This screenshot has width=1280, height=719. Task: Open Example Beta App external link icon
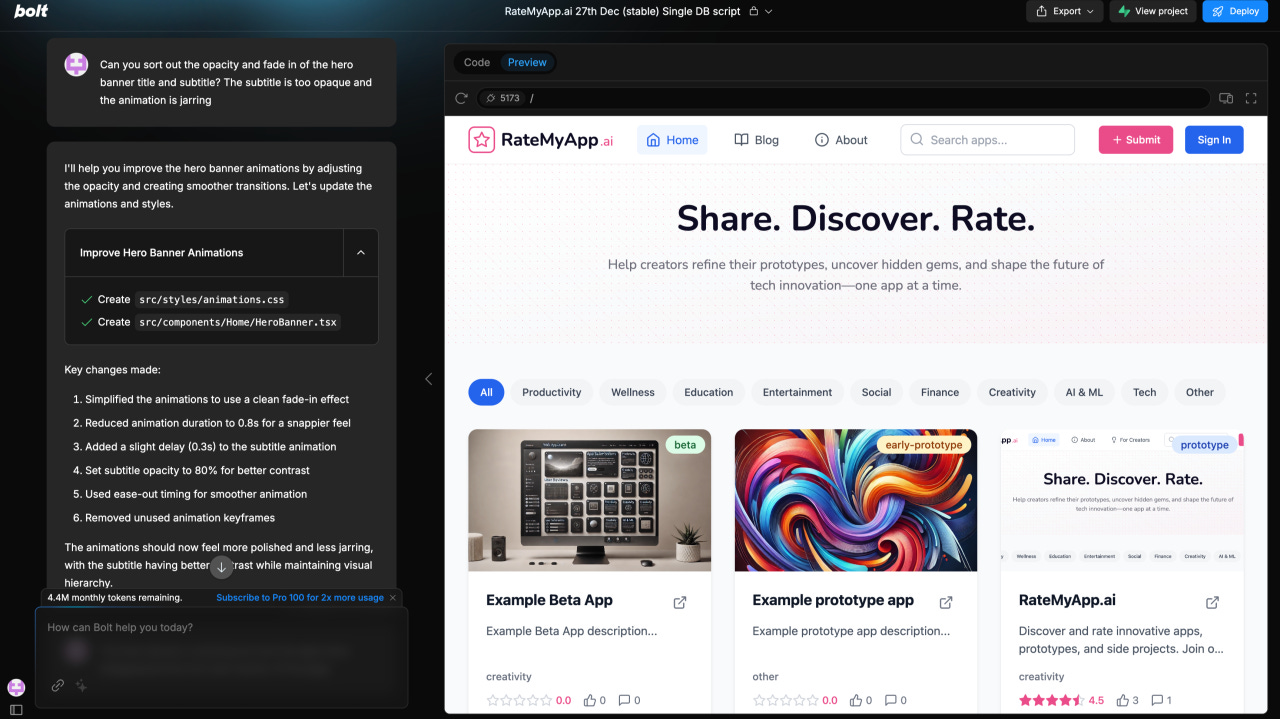[680, 602]
